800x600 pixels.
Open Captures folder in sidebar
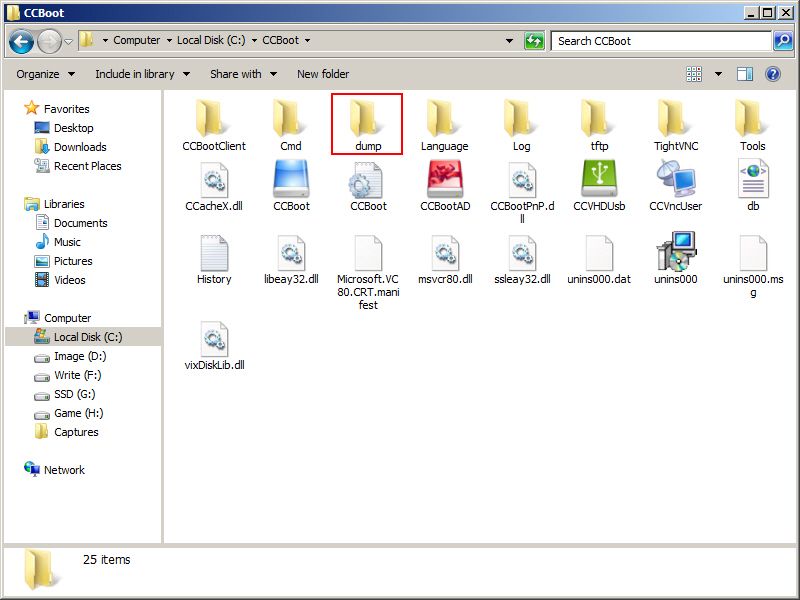coord(66,432)
